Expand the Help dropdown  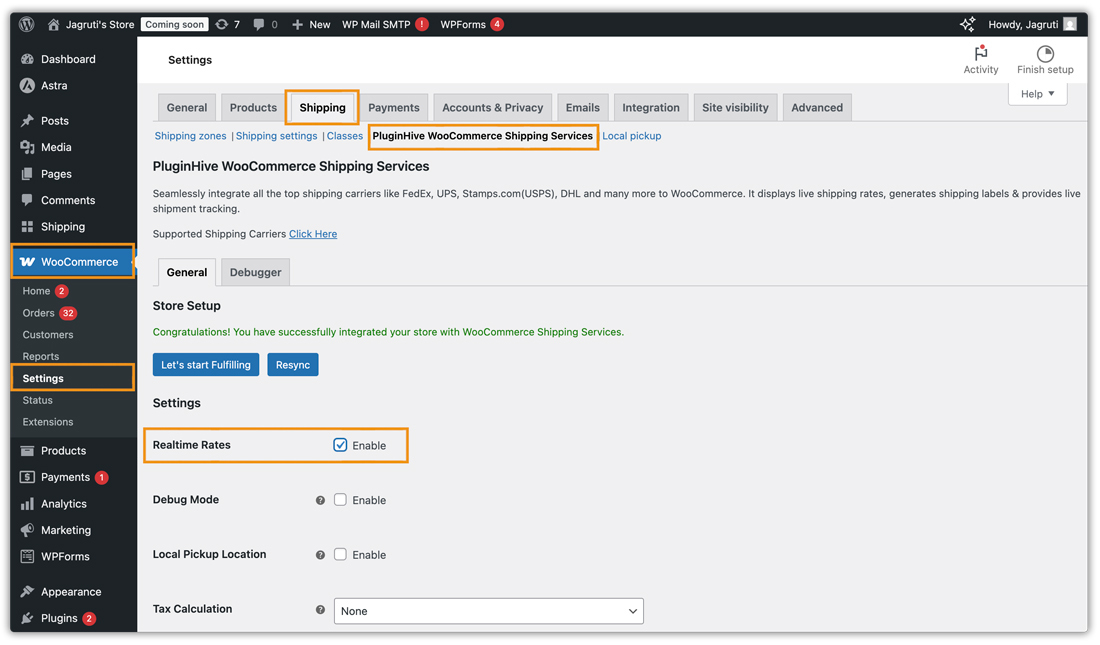(1038, 94)
